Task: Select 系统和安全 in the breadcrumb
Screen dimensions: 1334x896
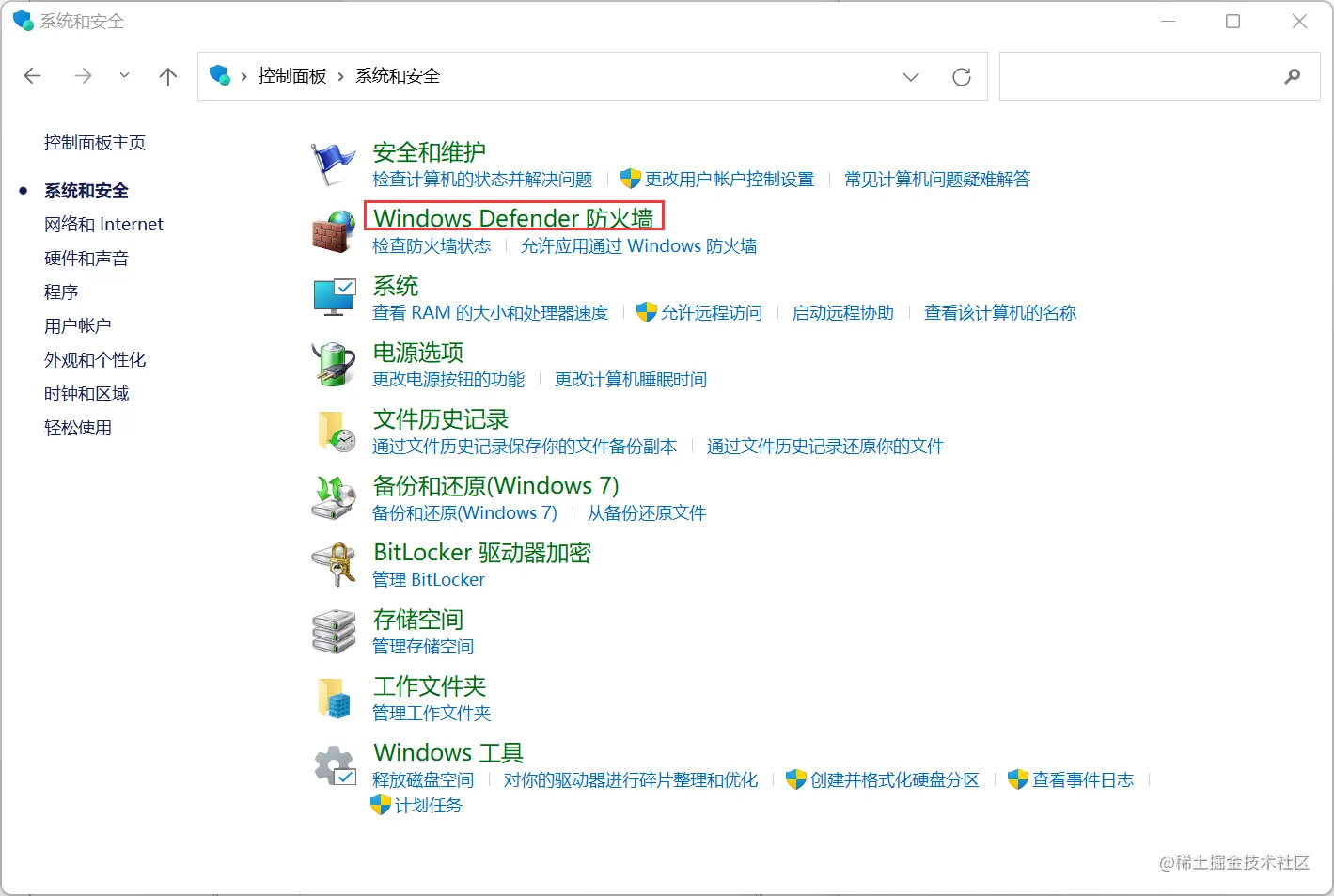Action: (398, 76)
